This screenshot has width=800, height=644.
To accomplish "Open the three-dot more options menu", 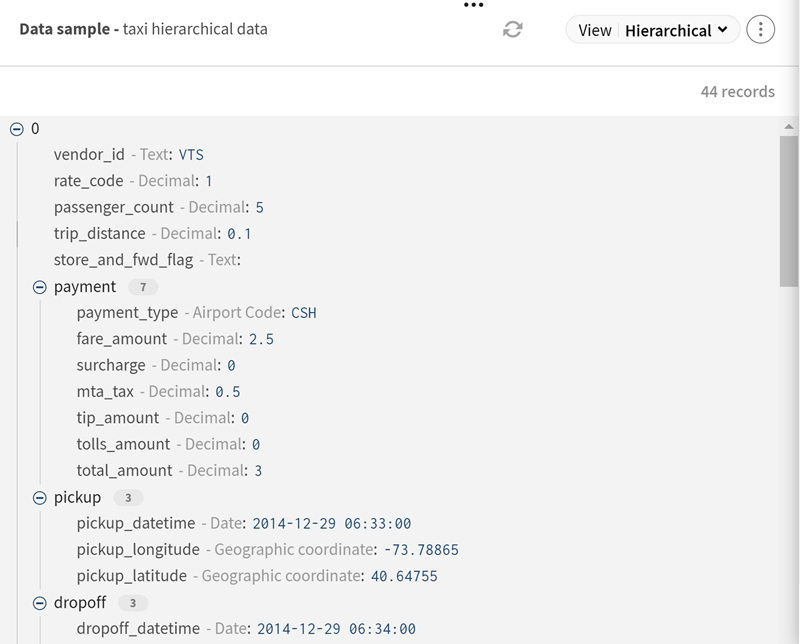I will (760, 30).
